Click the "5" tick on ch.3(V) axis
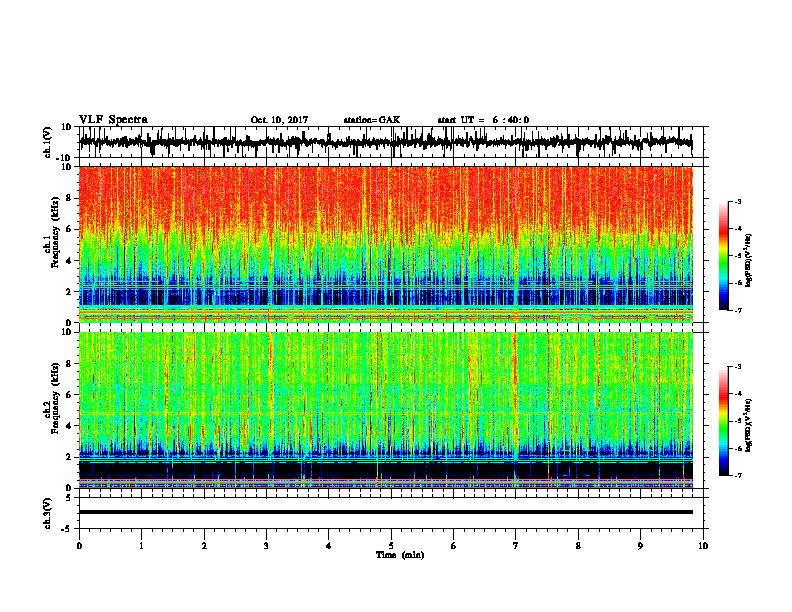 tap(69, 498)
